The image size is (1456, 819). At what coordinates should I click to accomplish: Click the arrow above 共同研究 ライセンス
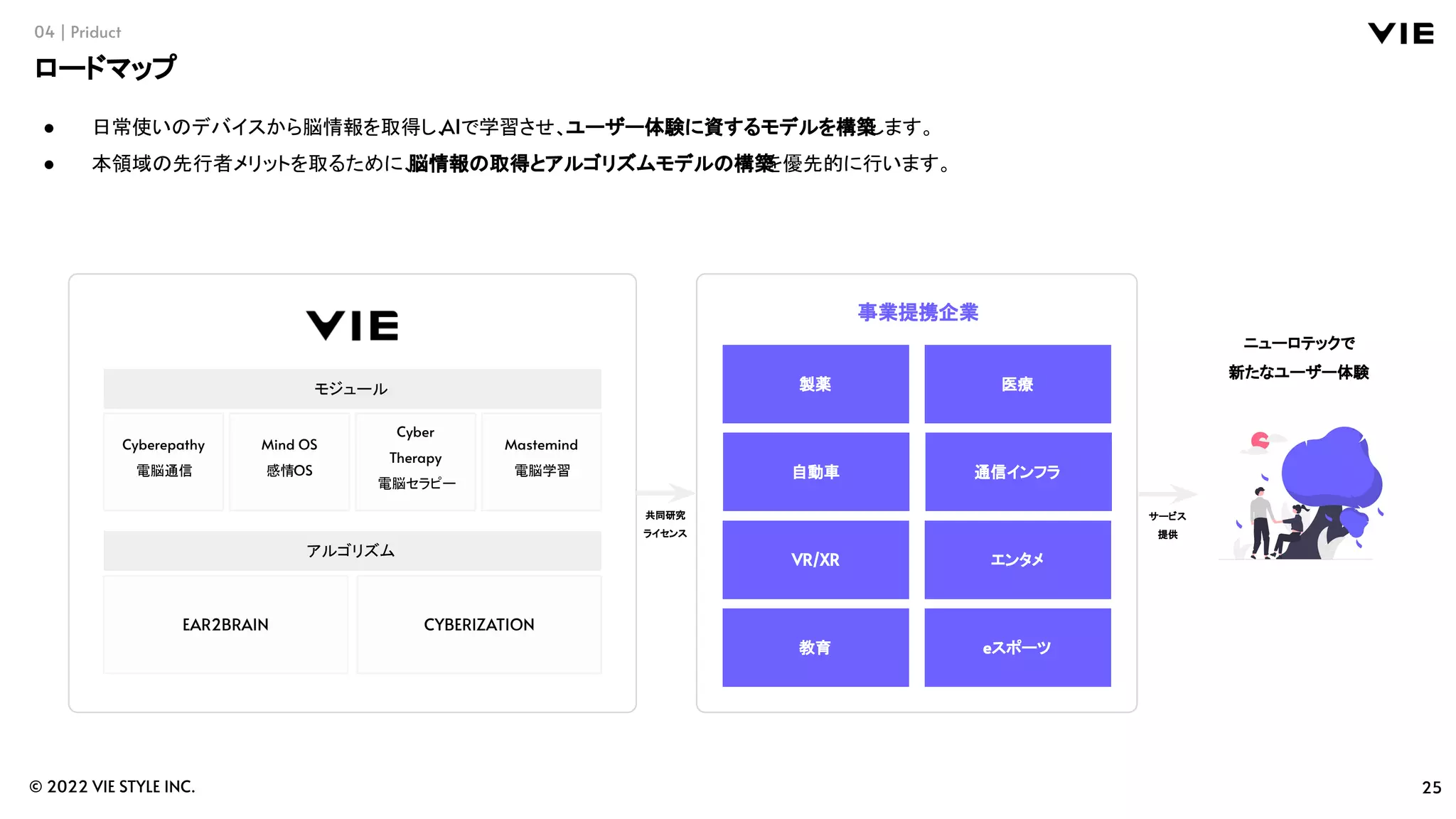[665, 492]
